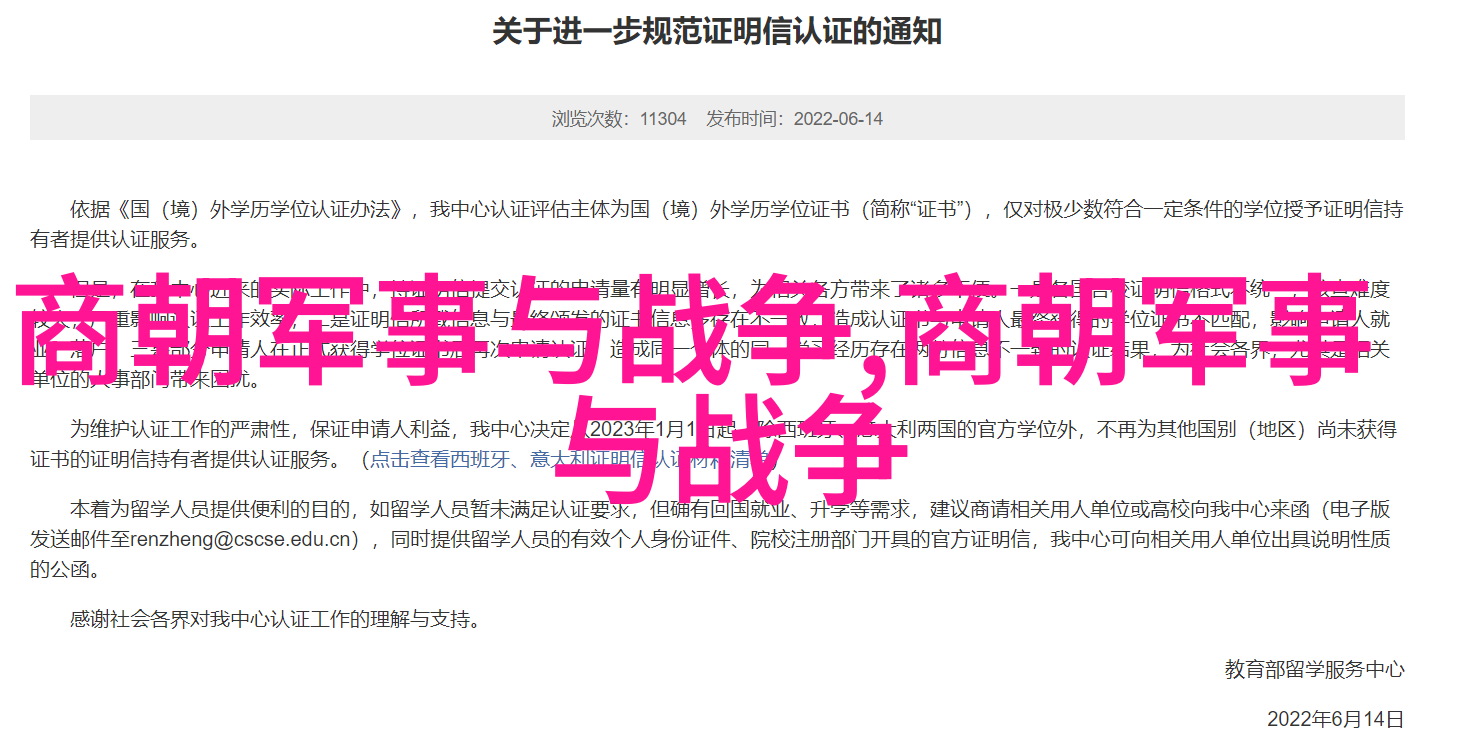The height and width of the screenshot is (750, 1459).
Task: Click the publish date 2022-06-14
Action: coord(838,119)
